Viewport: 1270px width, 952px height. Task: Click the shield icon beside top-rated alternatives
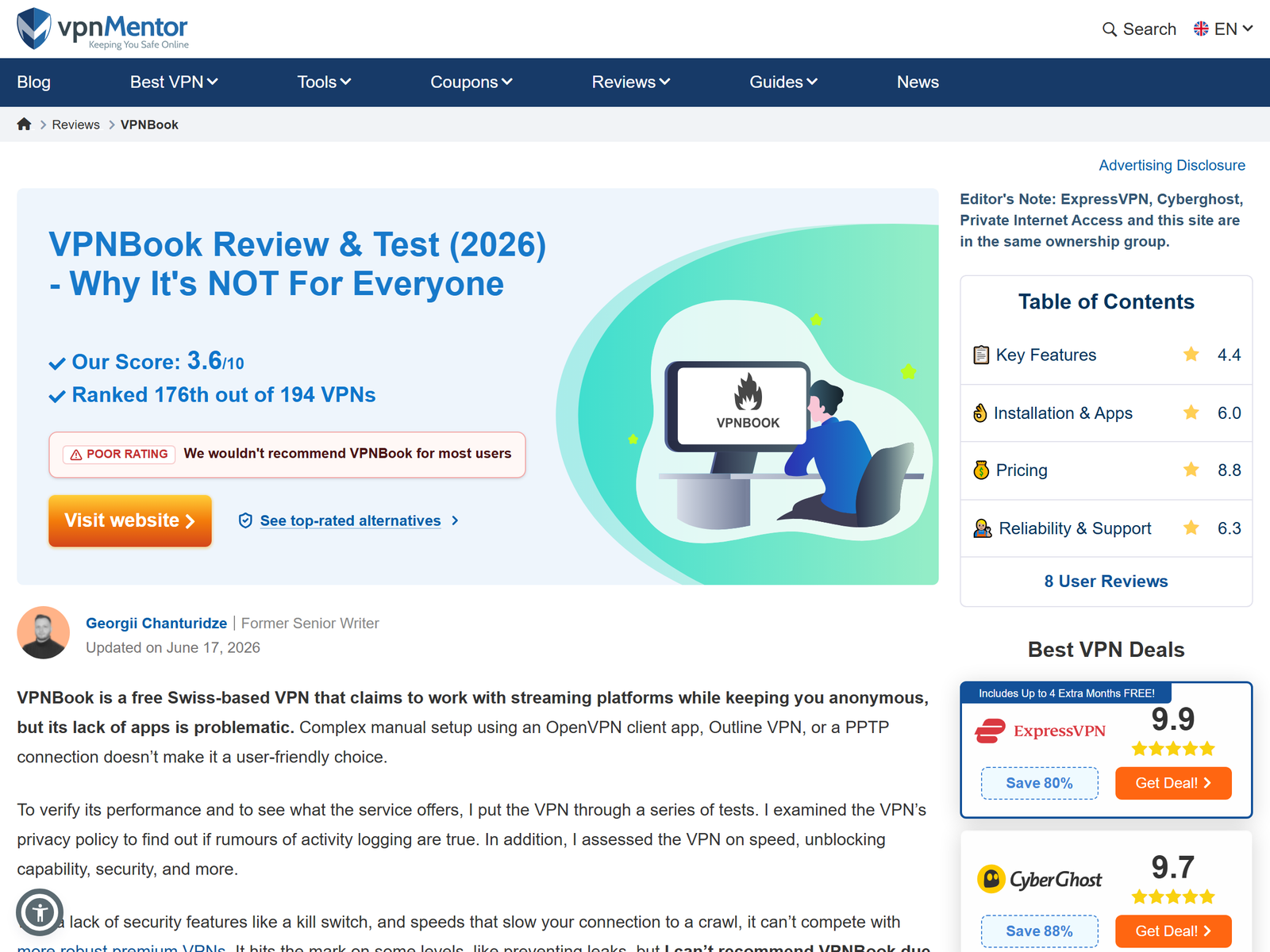tap(245, 520)
